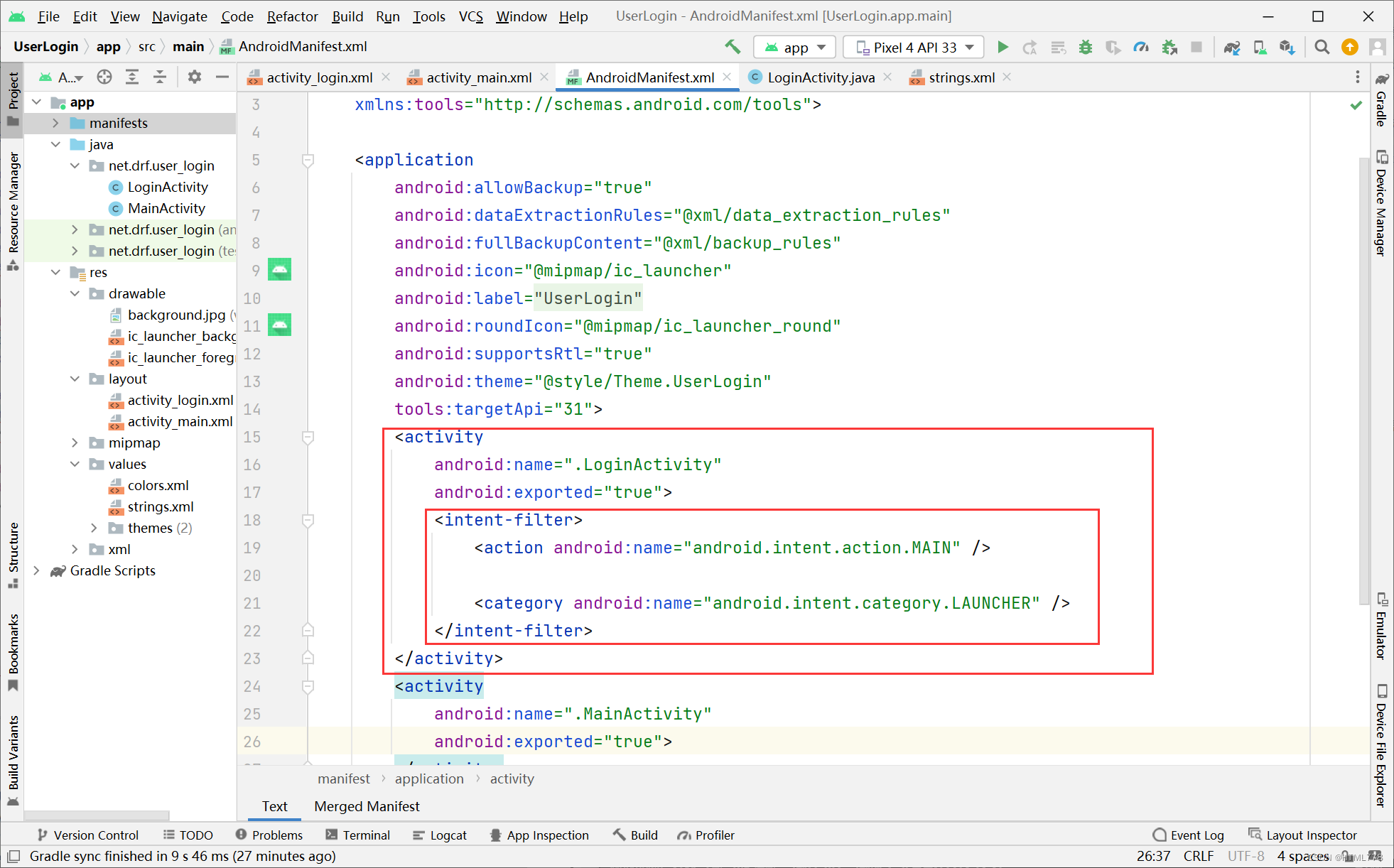Toggle the Build Variants side panel
This screenshot has width=1394, height=868.
pyautogui.click(x=13, y=760)
